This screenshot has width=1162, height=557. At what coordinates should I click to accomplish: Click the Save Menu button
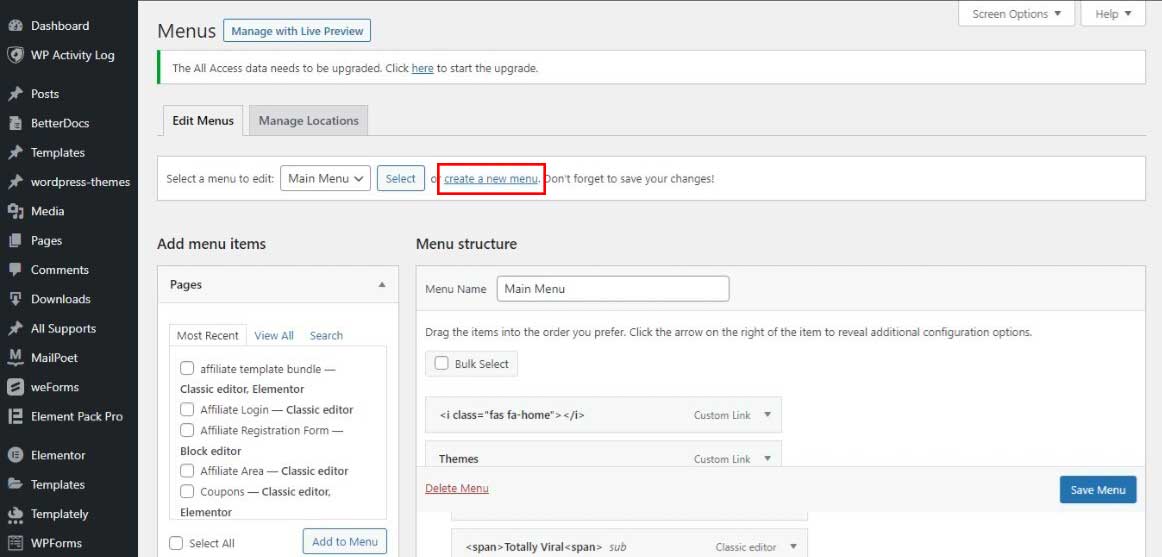[1098, 490]
